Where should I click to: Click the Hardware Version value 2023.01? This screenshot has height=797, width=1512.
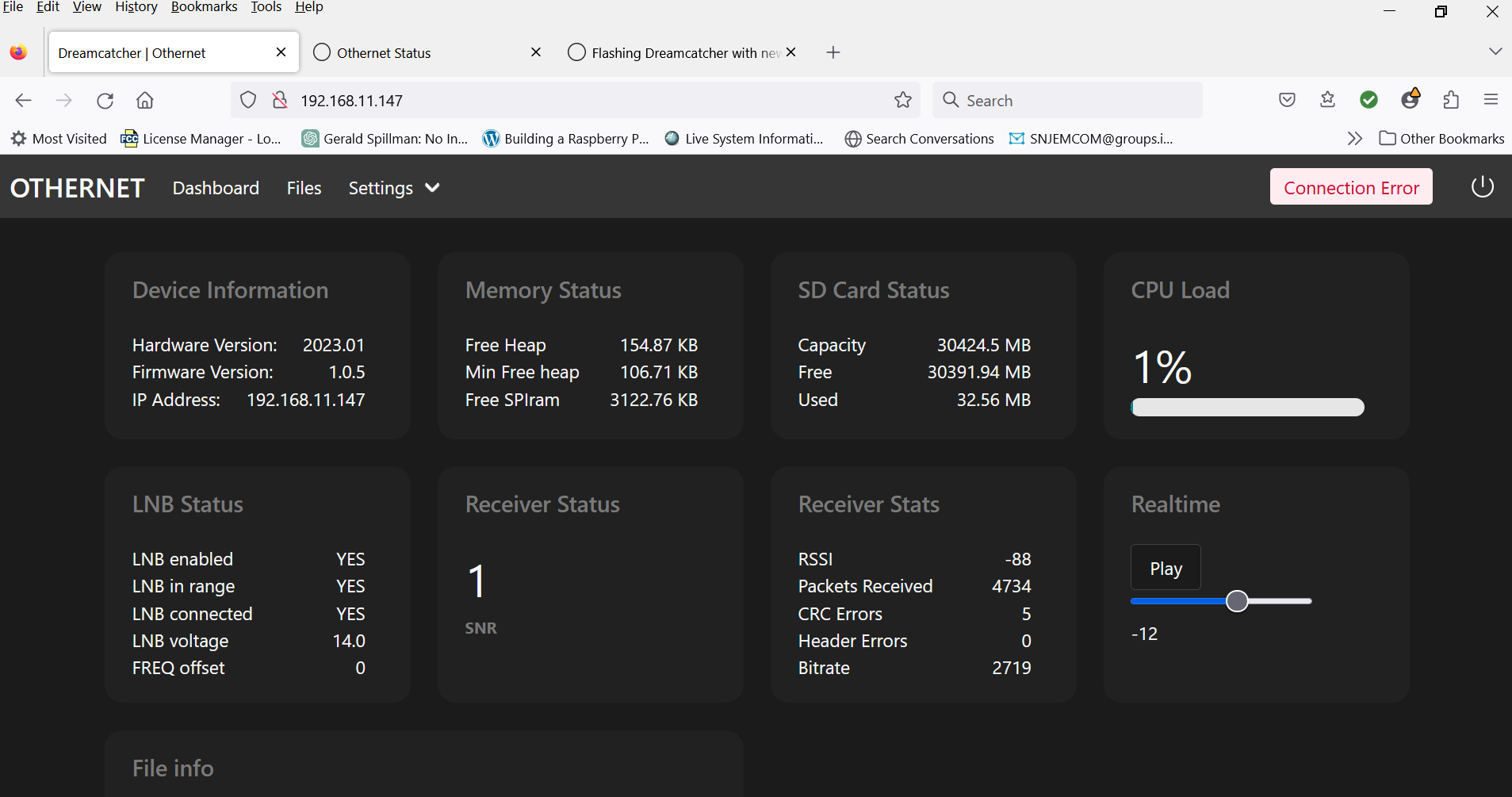(333, 345)
